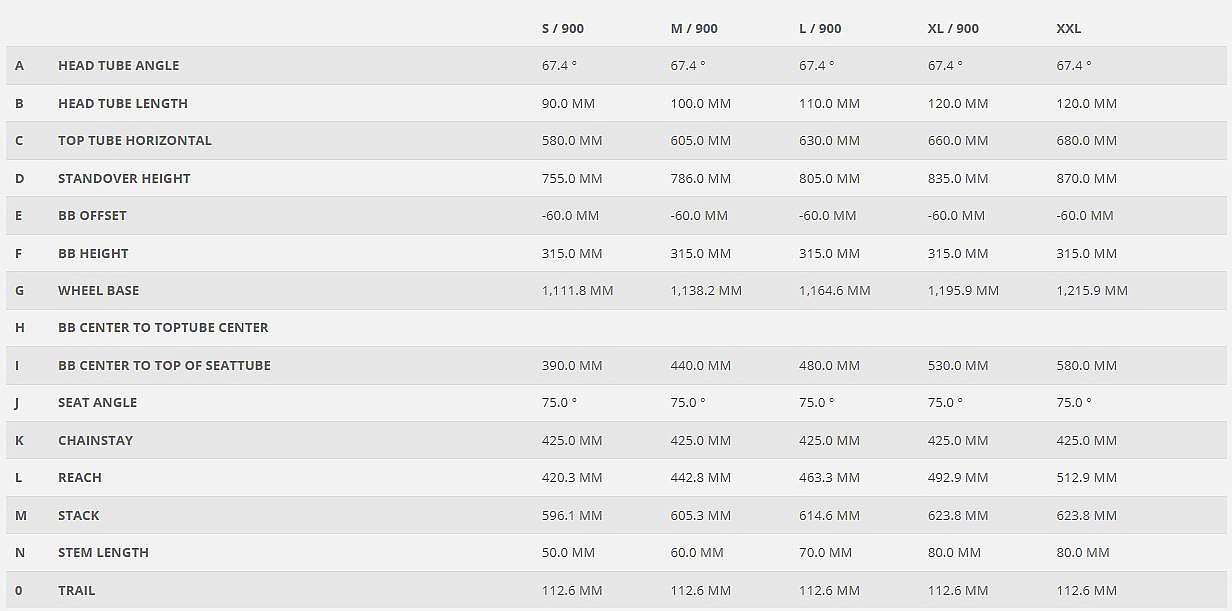The height and width of the screenshot is (611, 1232).
Task: Select the XL / 900 column header
Action: pos(953,28)
